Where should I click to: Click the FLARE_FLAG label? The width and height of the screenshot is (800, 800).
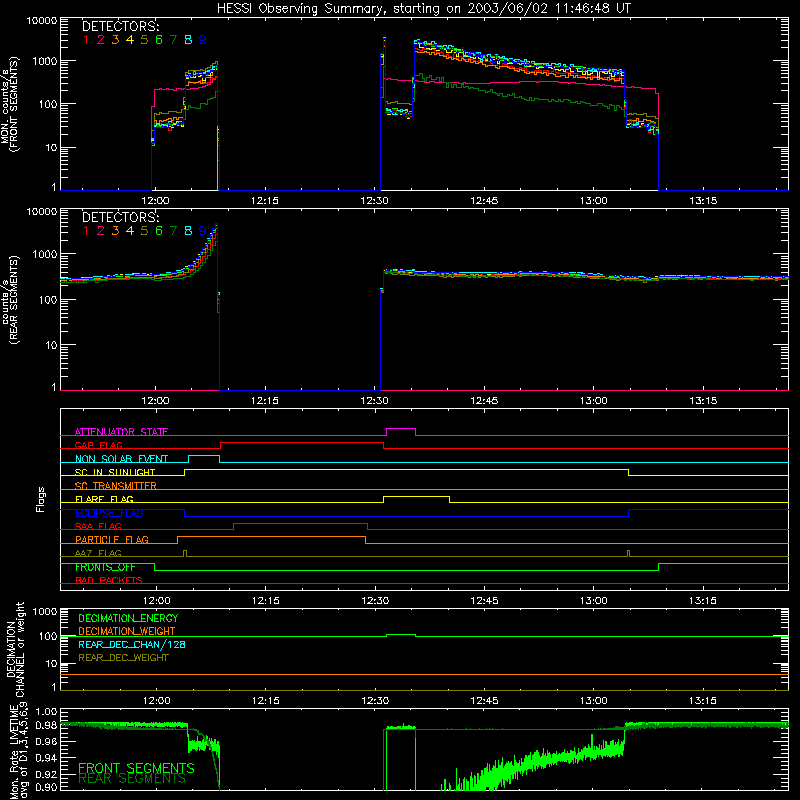[x=104, y=499]
